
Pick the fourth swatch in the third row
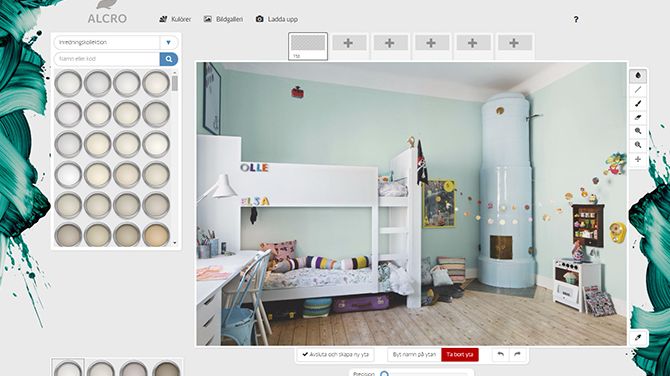(x=156, y=144)
